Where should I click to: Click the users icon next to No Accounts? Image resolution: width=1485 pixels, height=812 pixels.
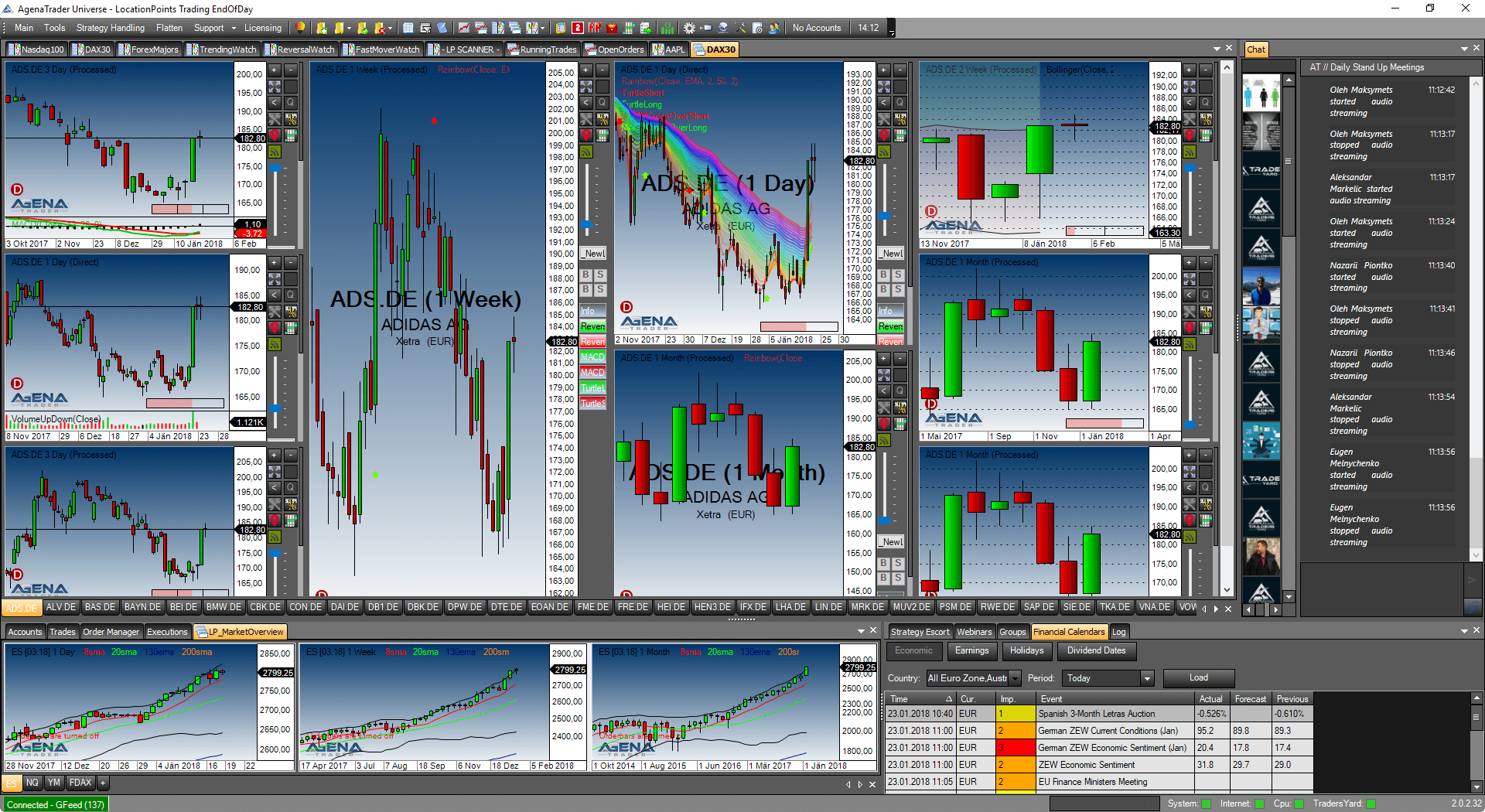(774, 28)
